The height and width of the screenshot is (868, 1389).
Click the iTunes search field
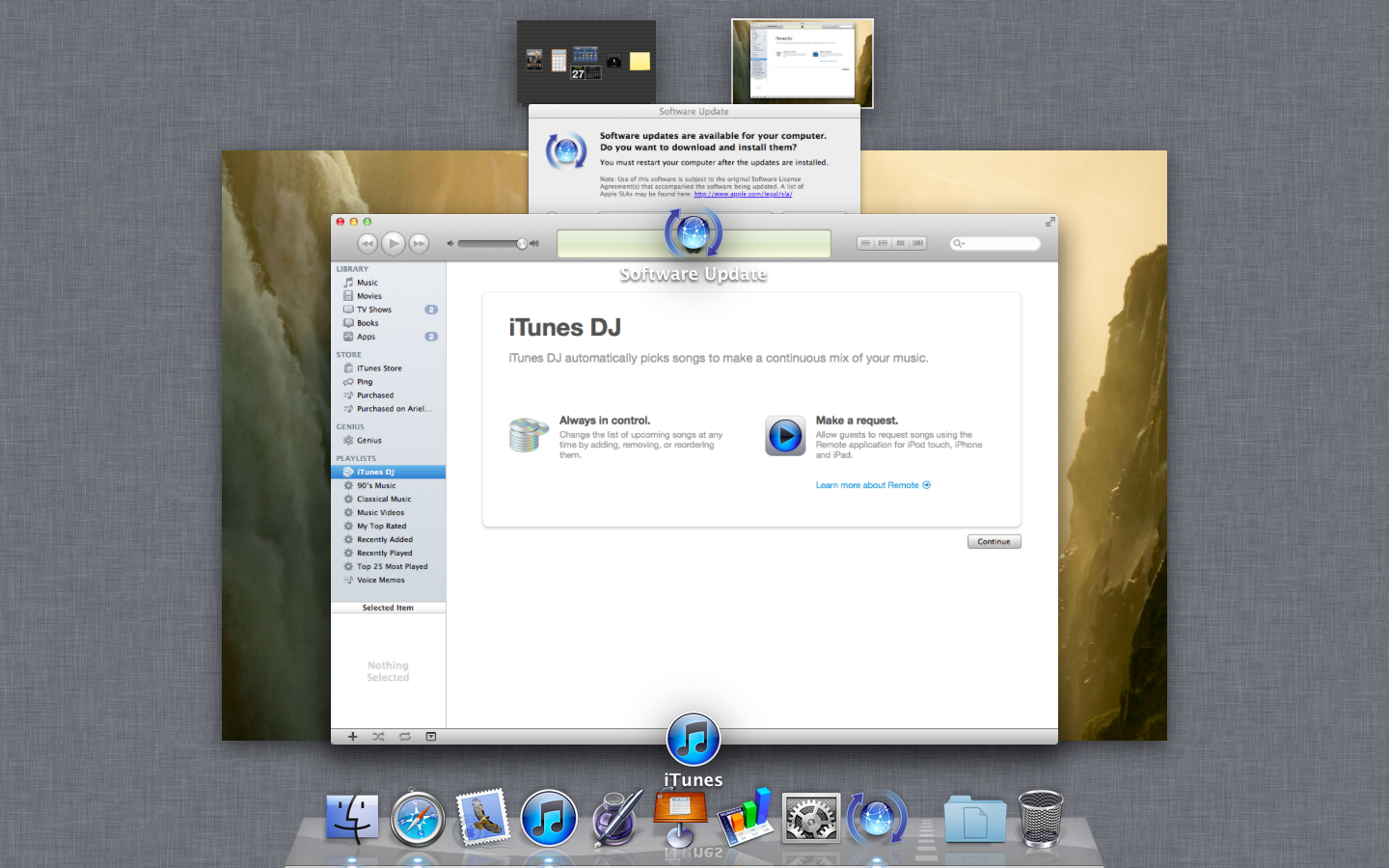pyautogui.click(x=995, y=243)
